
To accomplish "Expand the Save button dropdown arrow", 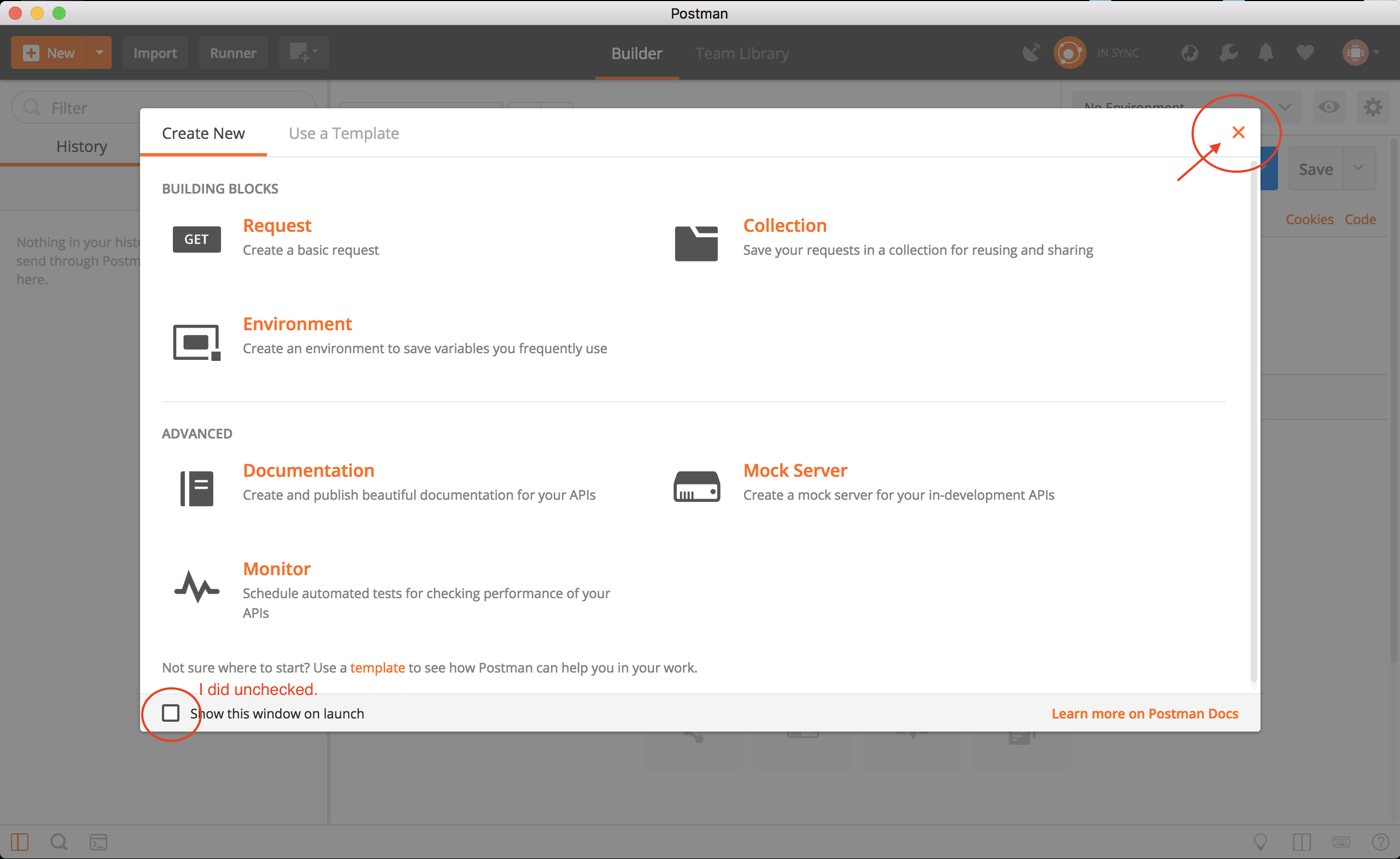I will coord(1358,168).
